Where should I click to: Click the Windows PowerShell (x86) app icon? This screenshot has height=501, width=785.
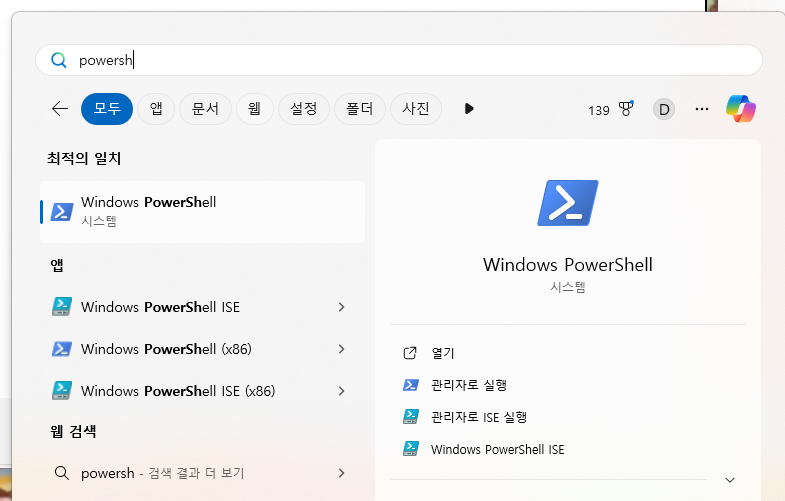click(x=62, y=348)
